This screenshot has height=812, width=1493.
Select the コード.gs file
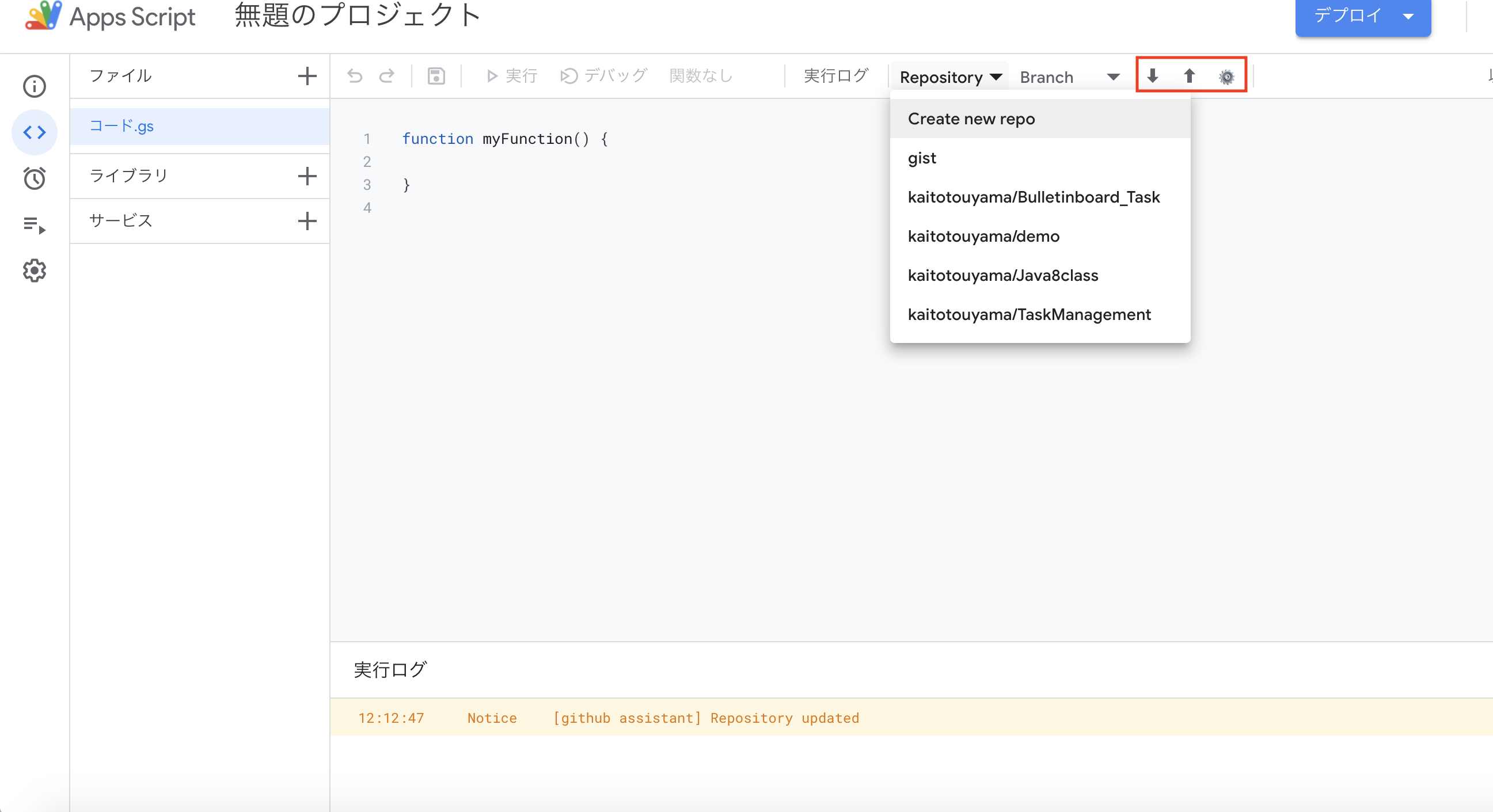click(122, 126)
